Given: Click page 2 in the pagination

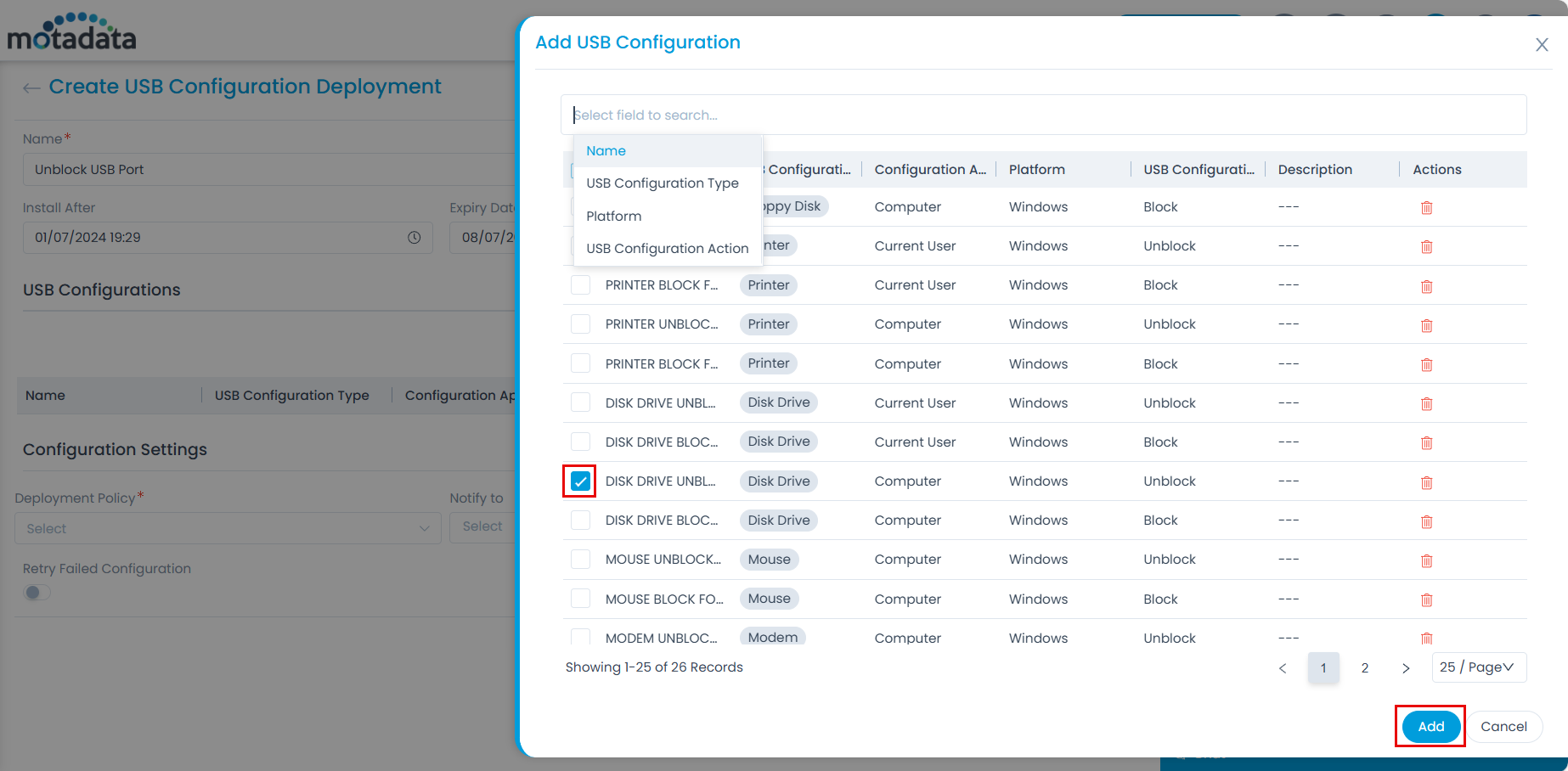Looking at the screenshot, I should [1365, 668].
